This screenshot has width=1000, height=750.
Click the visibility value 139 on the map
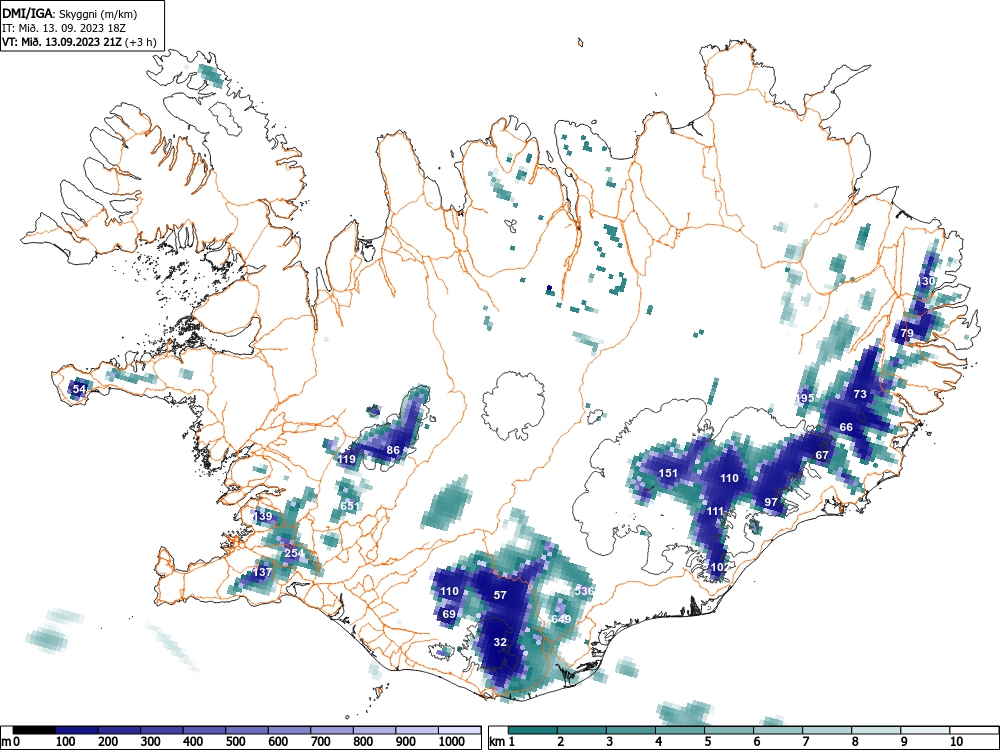pyautogui.click(x=263, y=515)
